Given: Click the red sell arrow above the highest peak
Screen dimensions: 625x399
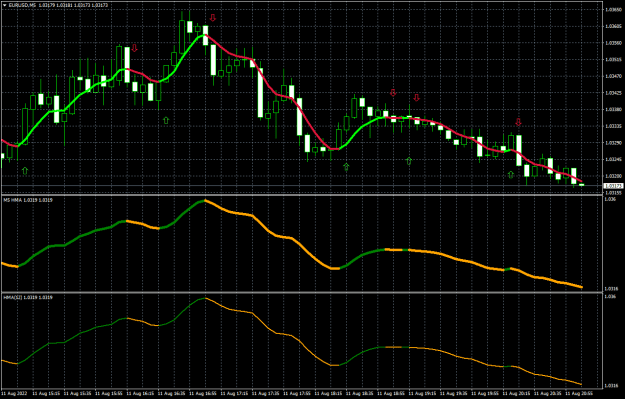Looking at the screenshot, I should (213, 17).
